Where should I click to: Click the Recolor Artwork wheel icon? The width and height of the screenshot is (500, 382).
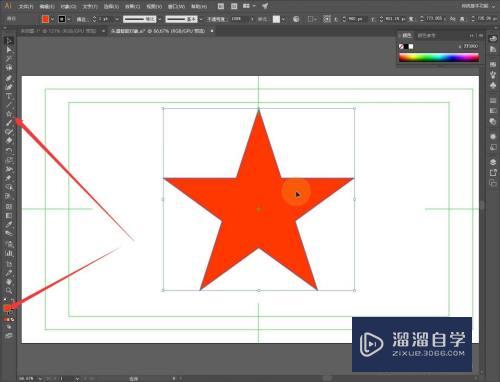[x=296, y=19]
